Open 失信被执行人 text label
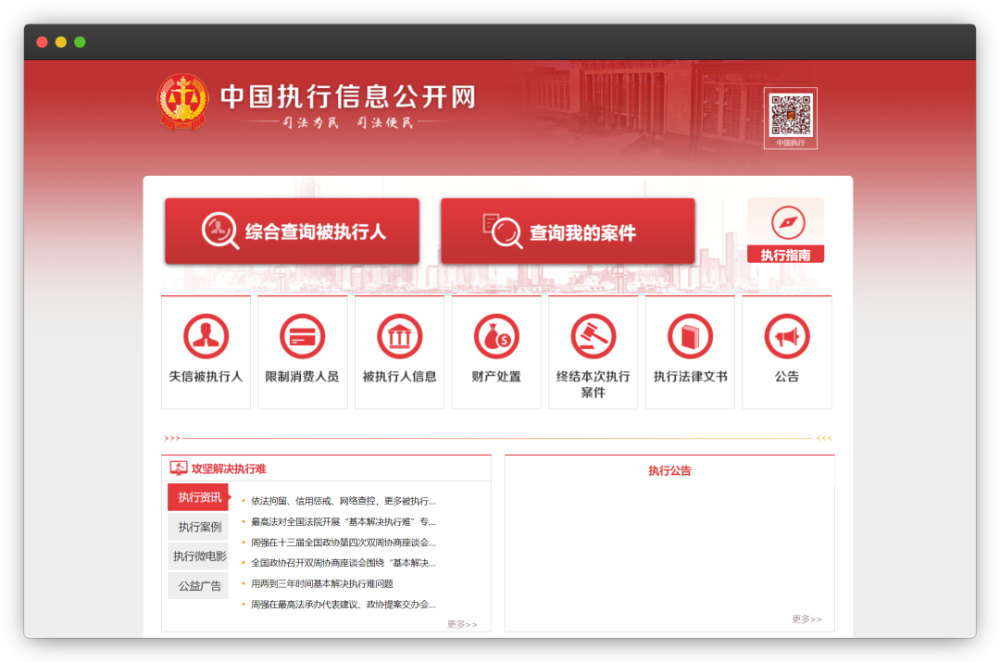This screenshot has width=1000, height=662. 206,376
